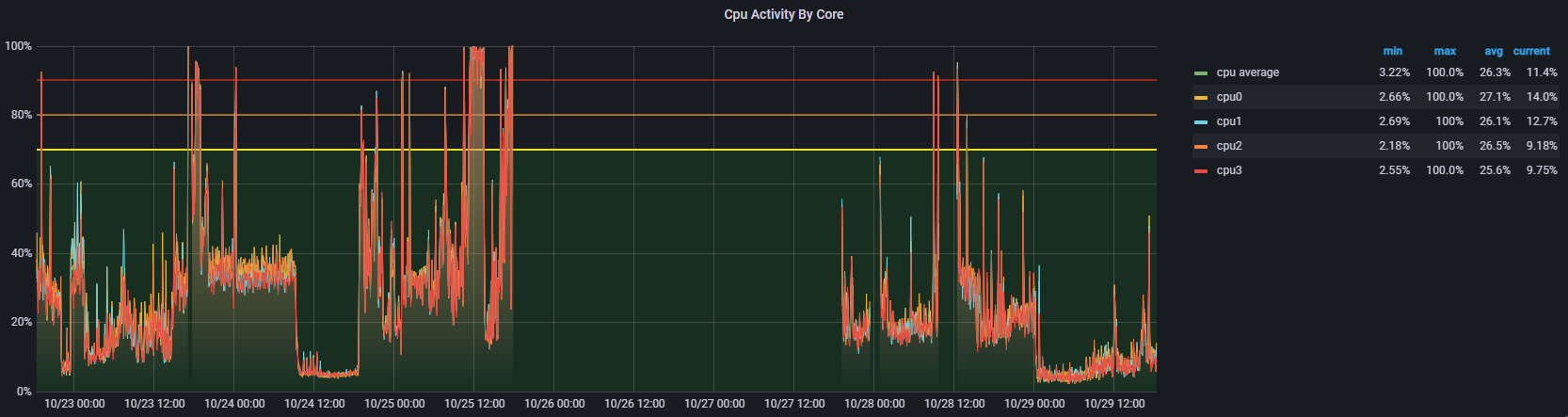Click cpu1 min value 2.69%
This screenshot has height=417, width=1568.
1395,121
